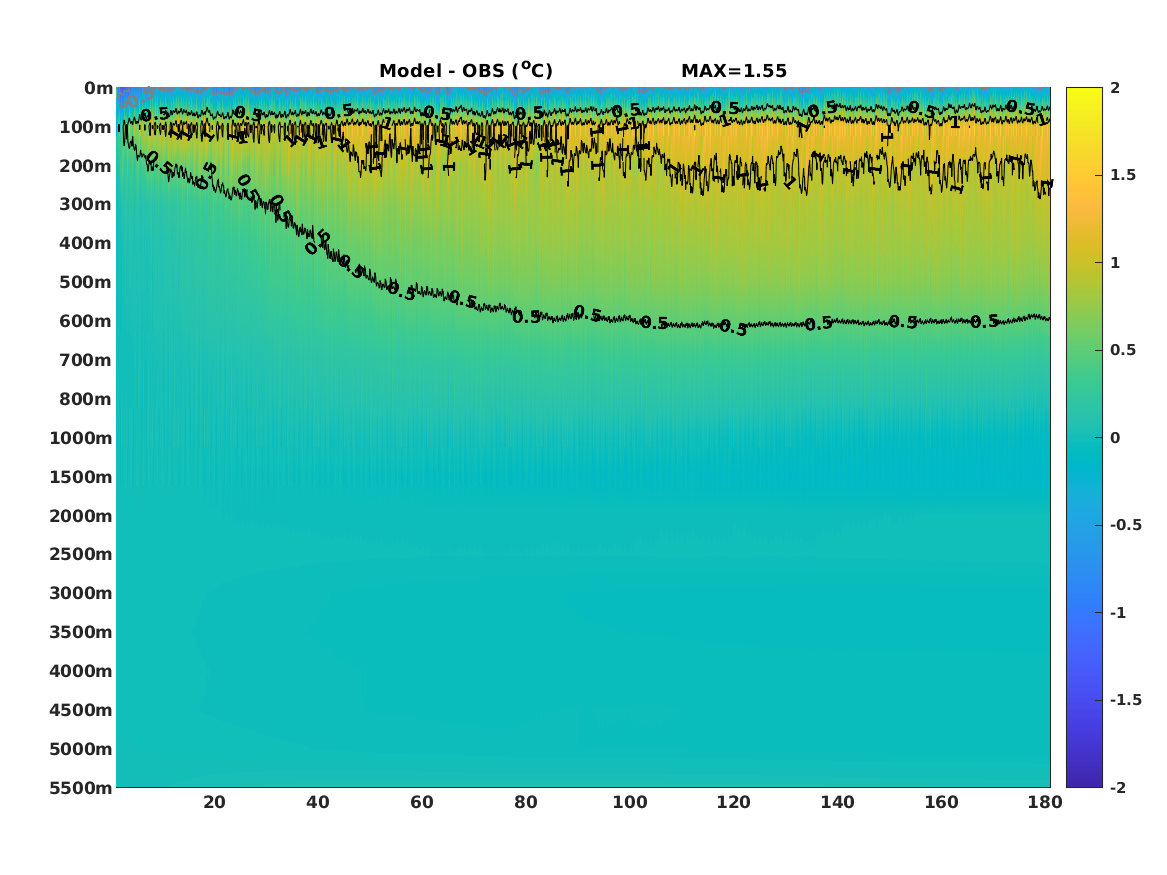Select the "500m" depth tick label
The height and width of the screenshot is (875, 1167).
(x=86, y=283)
